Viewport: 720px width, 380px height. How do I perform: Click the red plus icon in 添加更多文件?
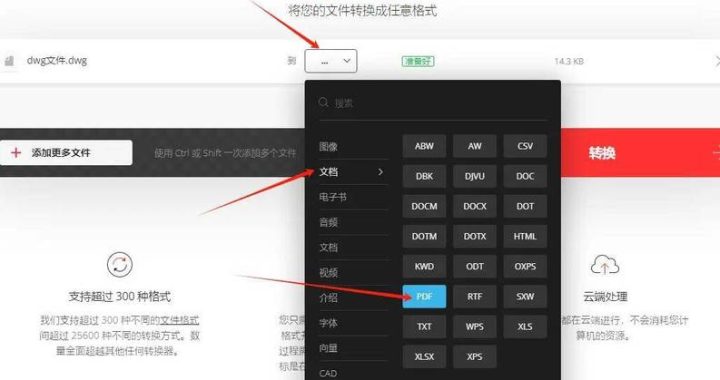point(16,153)
